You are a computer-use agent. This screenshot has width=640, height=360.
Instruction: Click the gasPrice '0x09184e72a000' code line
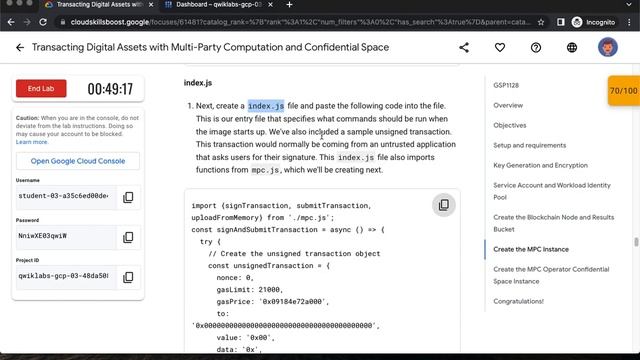tap(273, 302)
